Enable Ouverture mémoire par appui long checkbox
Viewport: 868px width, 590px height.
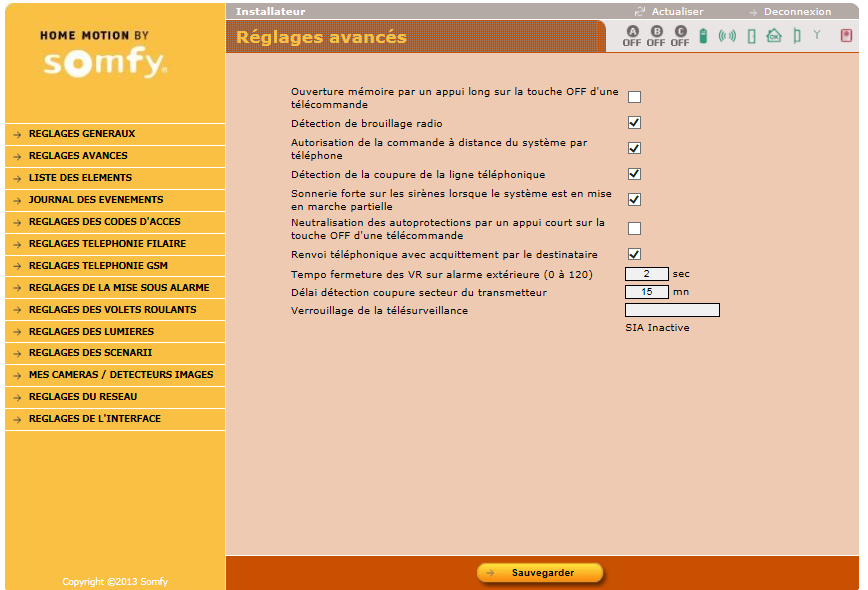click(x=634, y=97)
